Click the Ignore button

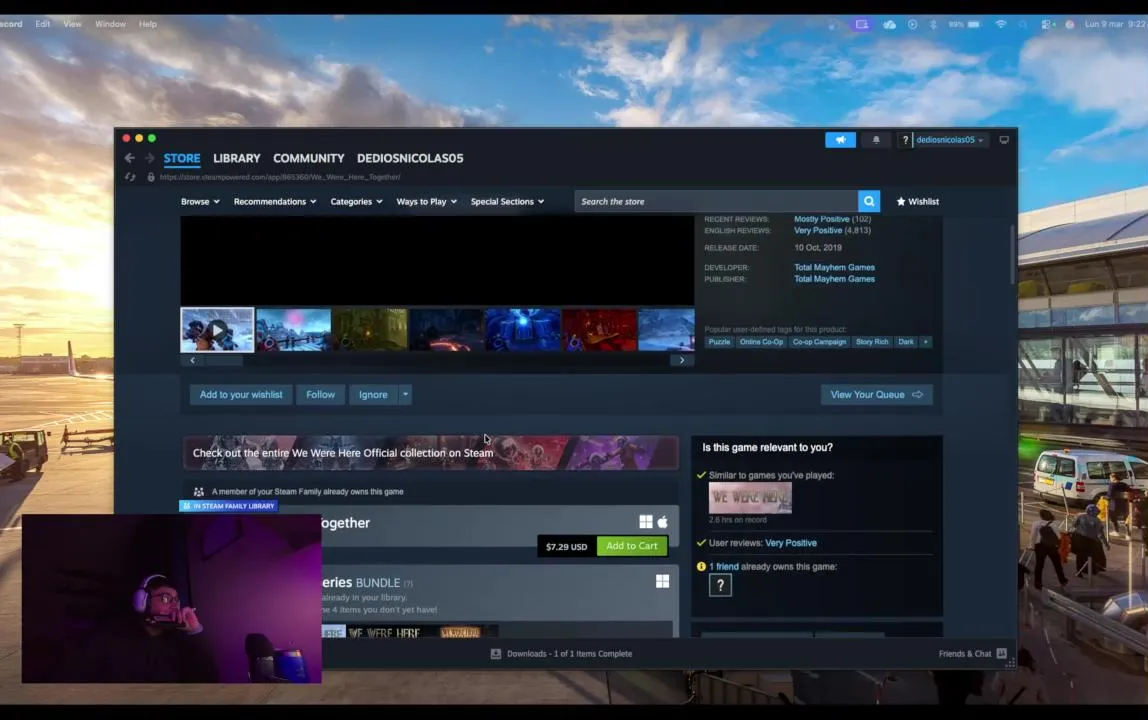click(x=373, y=395)
